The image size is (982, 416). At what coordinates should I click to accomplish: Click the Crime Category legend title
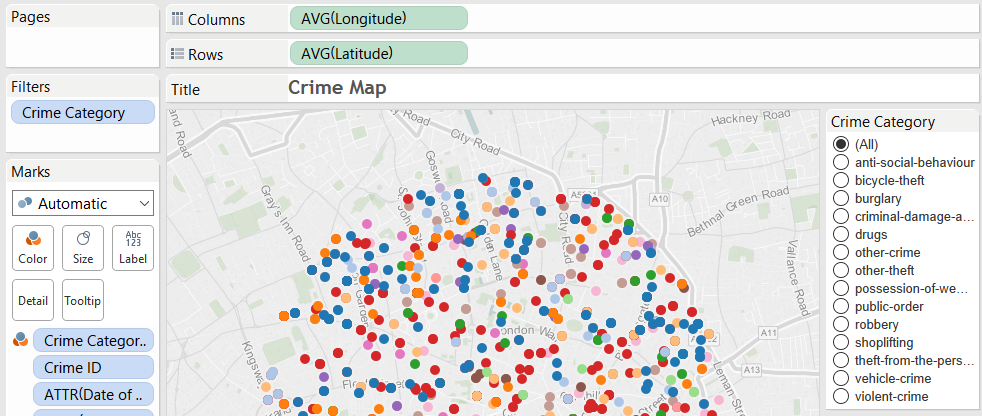click(x=883, y=122)
